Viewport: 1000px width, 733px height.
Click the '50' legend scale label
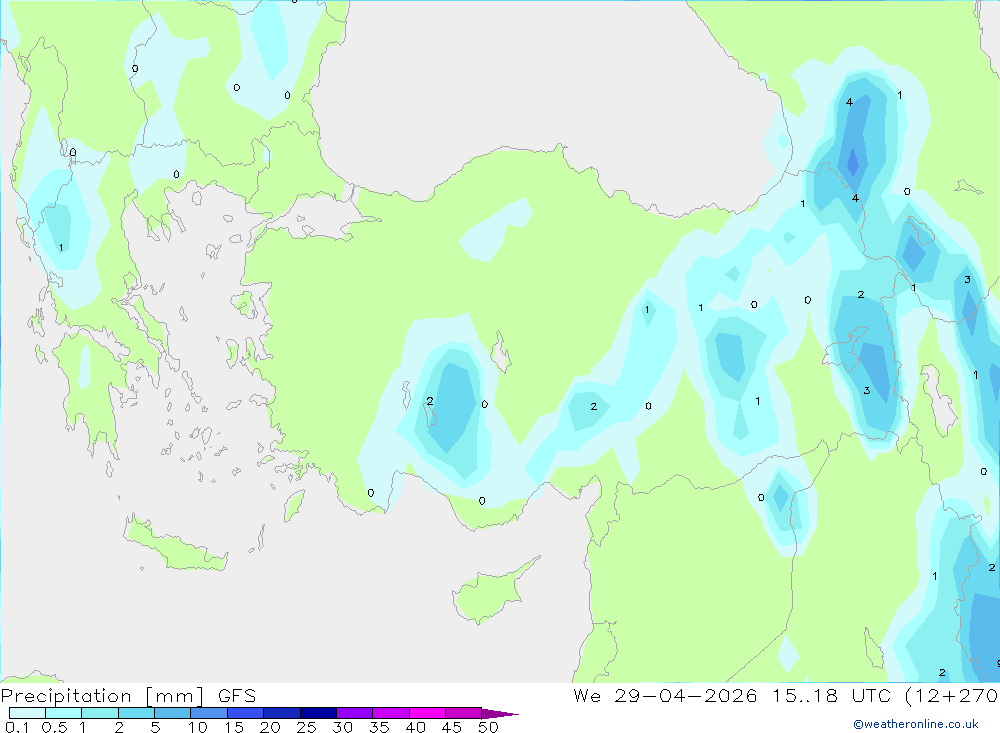click(x=488, y=727)
